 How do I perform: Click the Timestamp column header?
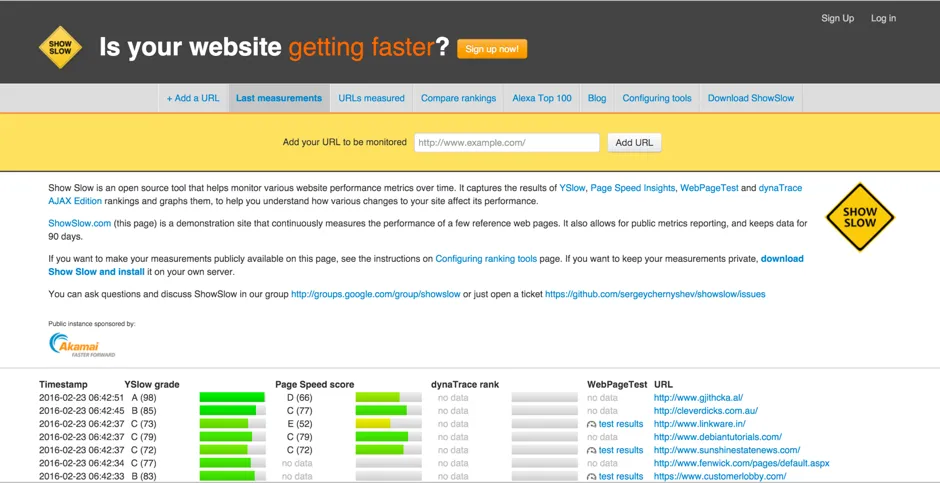click(63, 385)
